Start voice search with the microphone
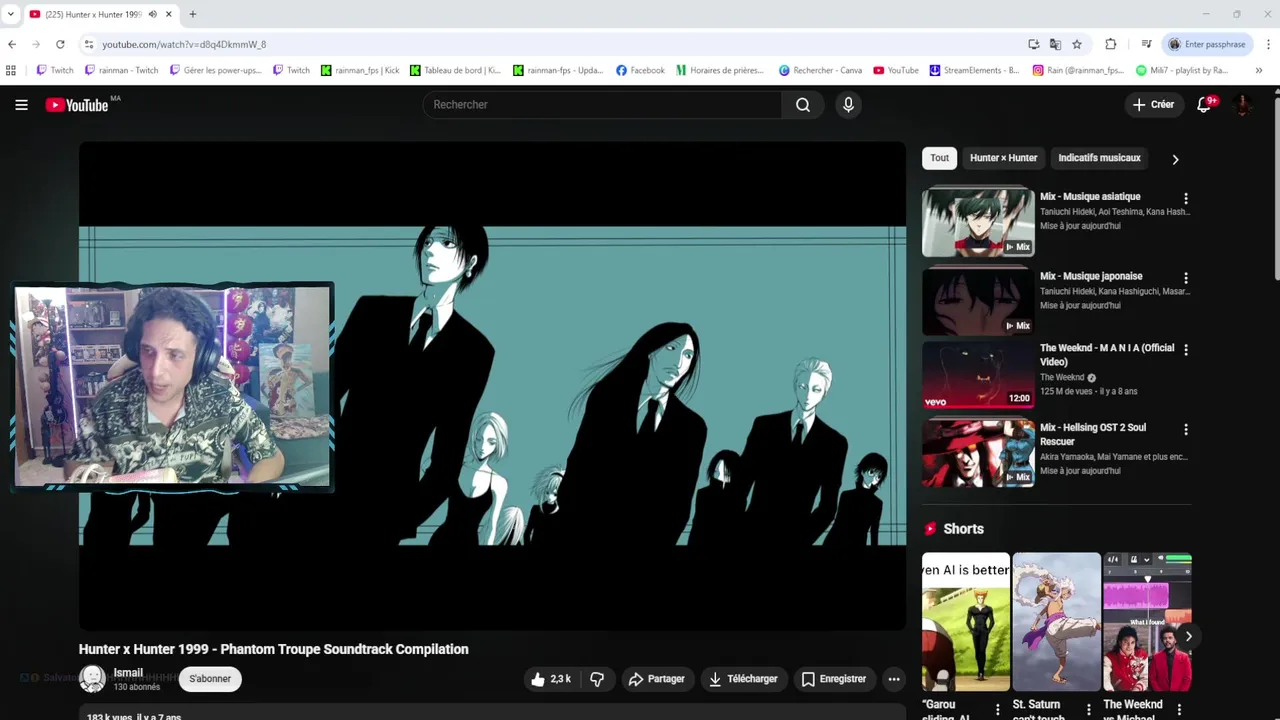This screenshot has height=720, width=1280. click(x=848, y=105)
